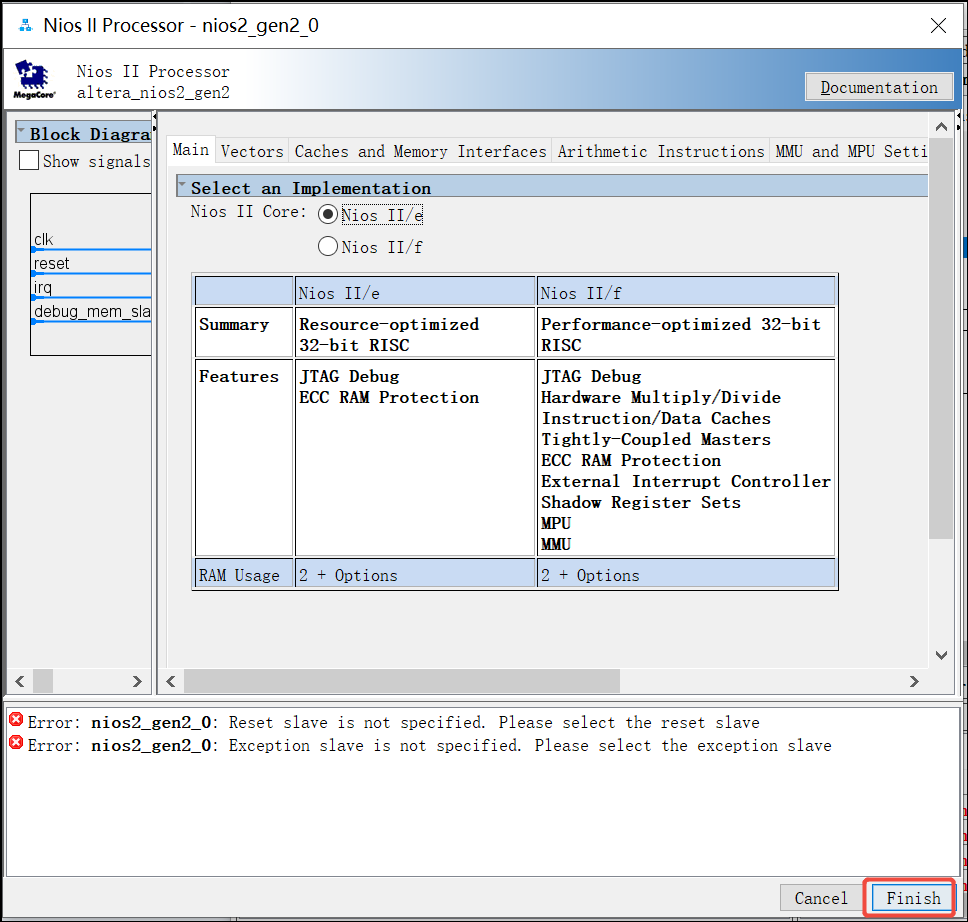Click the Reset slave error message

394,723
